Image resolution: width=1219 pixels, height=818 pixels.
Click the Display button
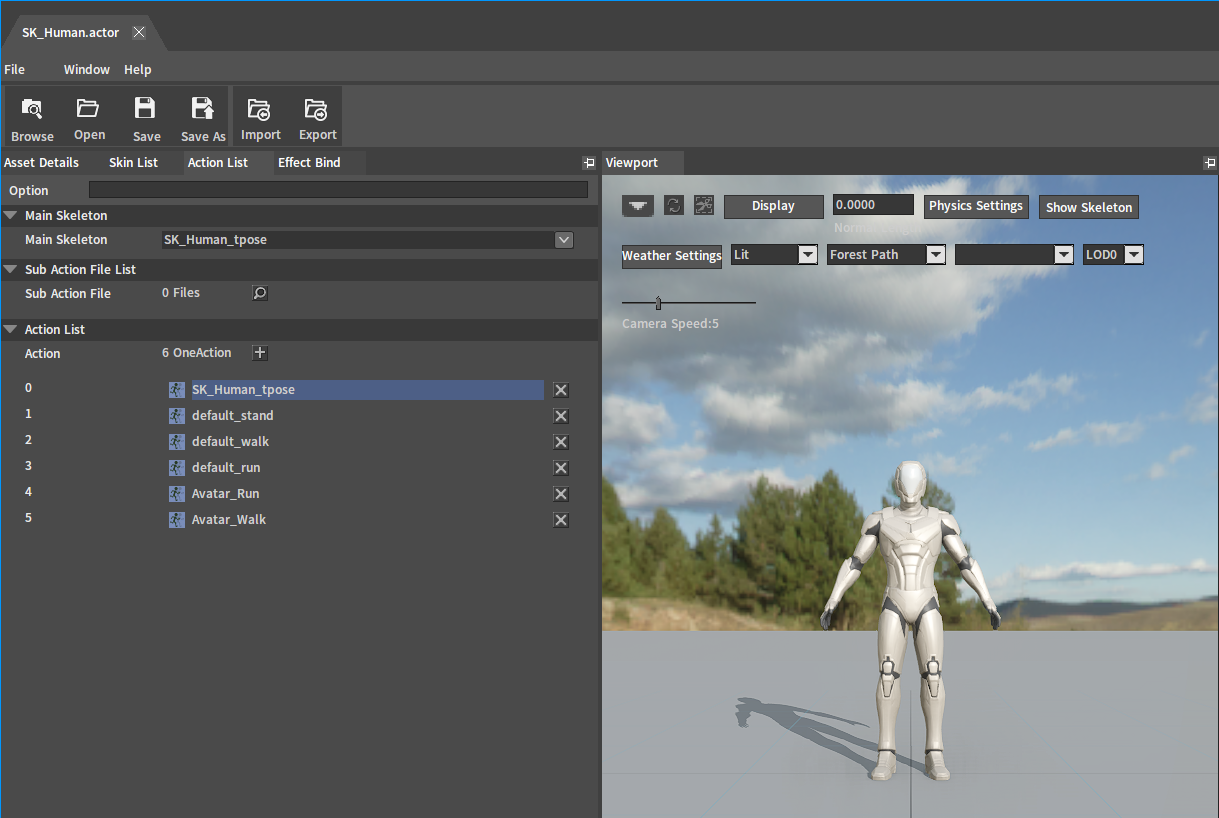pyautogui.click(x=773, y=206)
